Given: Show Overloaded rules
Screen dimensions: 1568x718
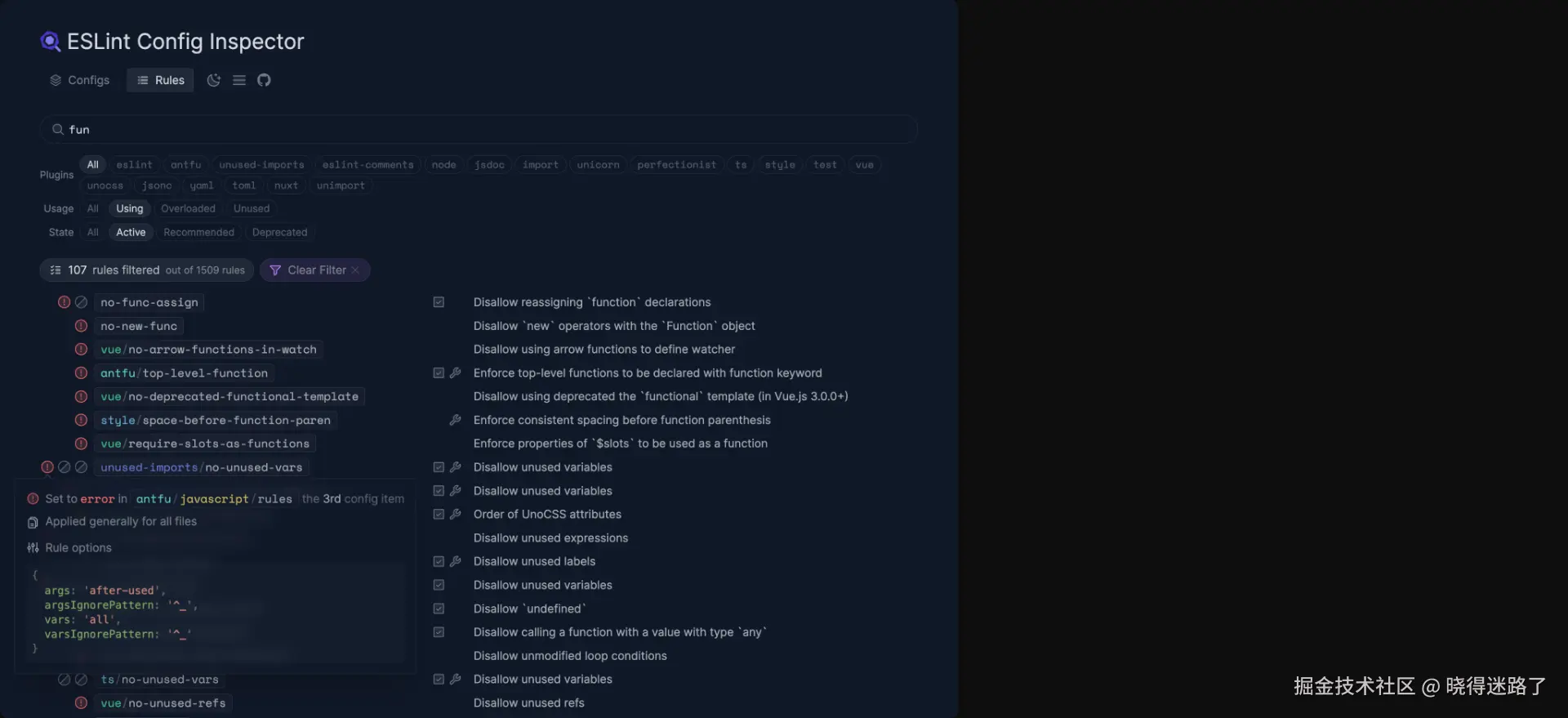Looking at the screenshot, I should [x=189, y=209].
